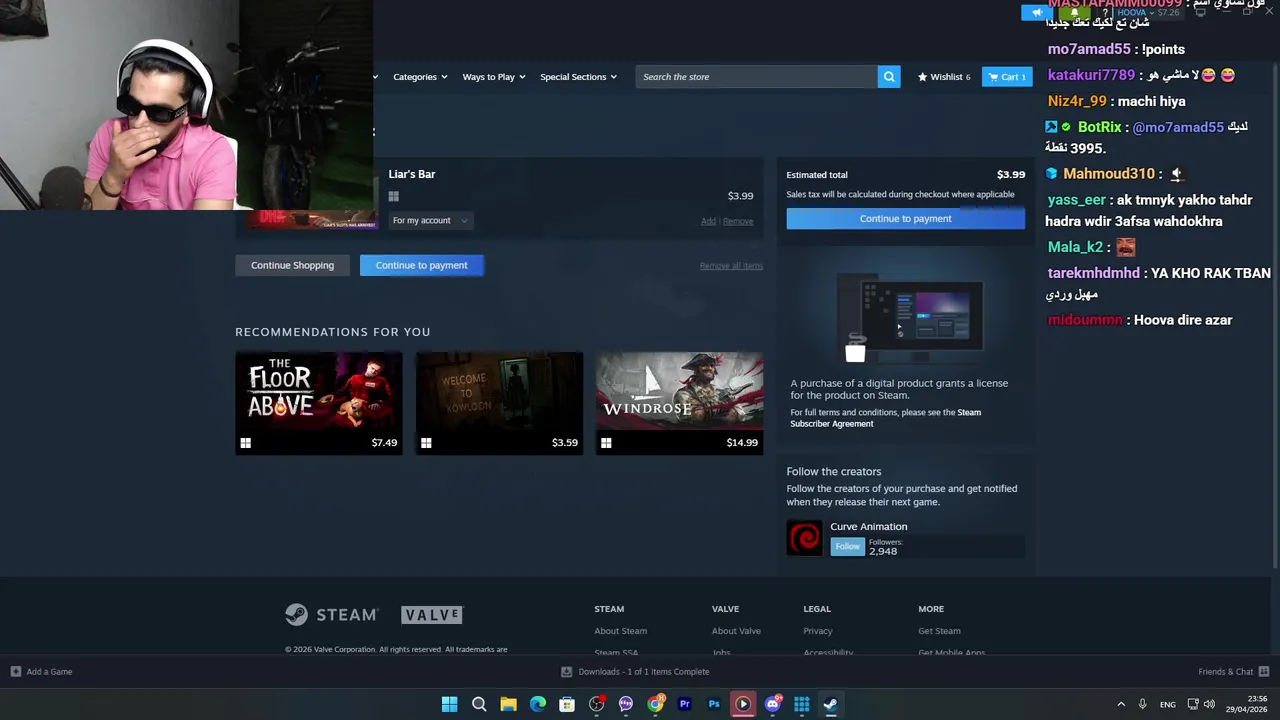Open the Curve Animation creator logo

coord(804,538)
